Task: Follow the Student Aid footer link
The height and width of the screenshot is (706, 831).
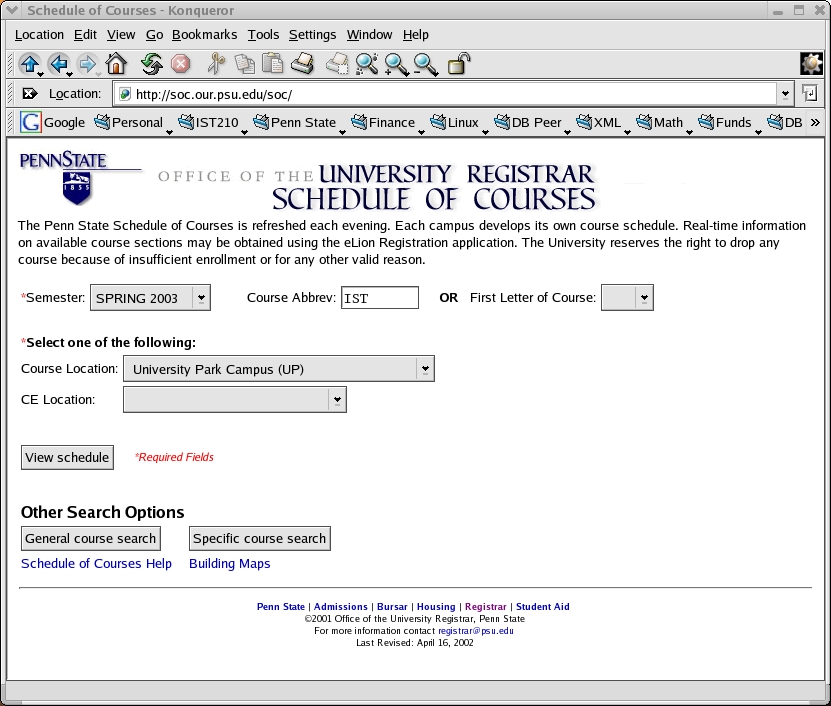Action: 543,606
